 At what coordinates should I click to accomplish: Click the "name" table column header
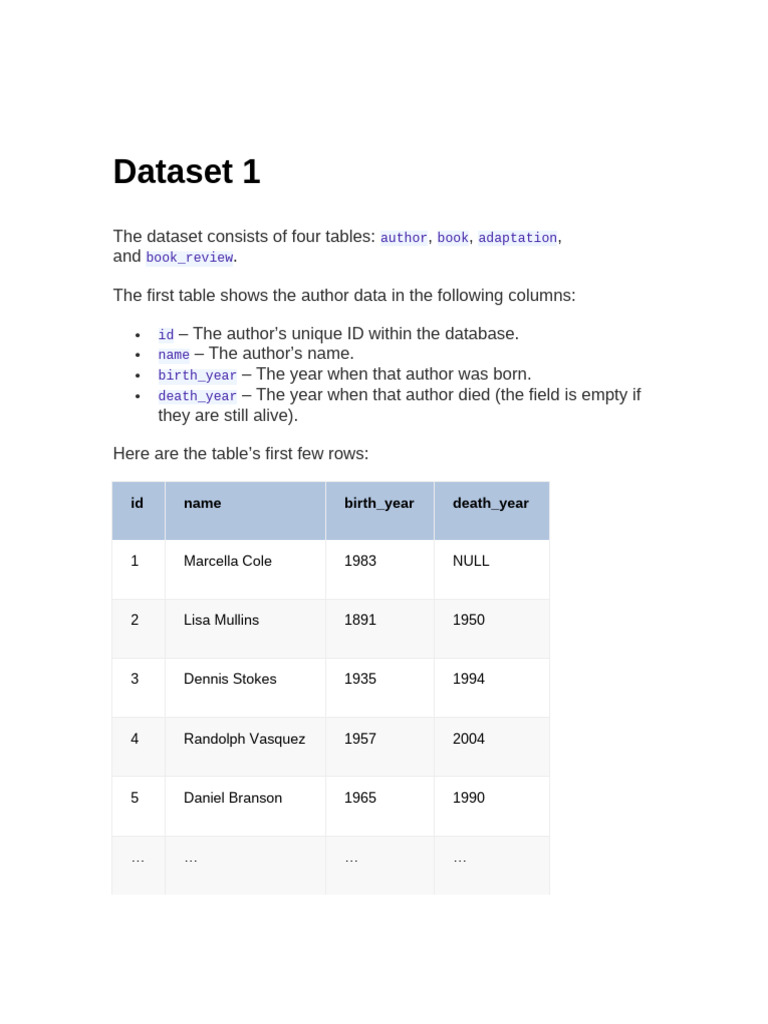pos(203,503)
